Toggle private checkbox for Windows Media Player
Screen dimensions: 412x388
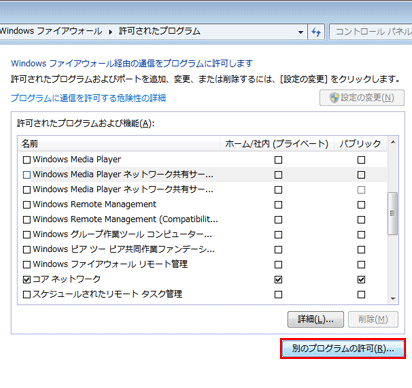(278, 160)
